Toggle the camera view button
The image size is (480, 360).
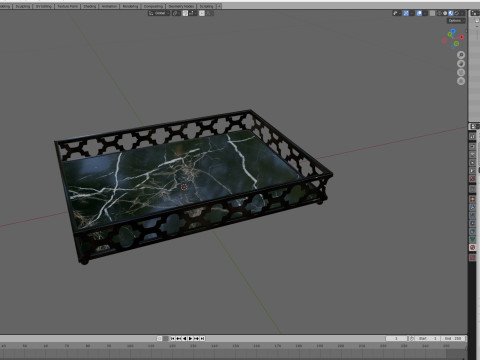[x=461, y=72]
